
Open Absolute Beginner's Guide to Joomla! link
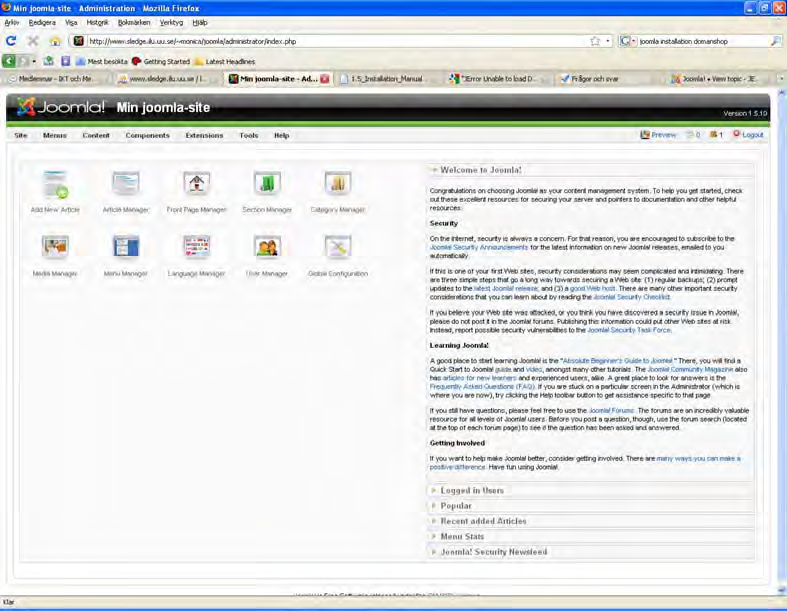[618, 361]
